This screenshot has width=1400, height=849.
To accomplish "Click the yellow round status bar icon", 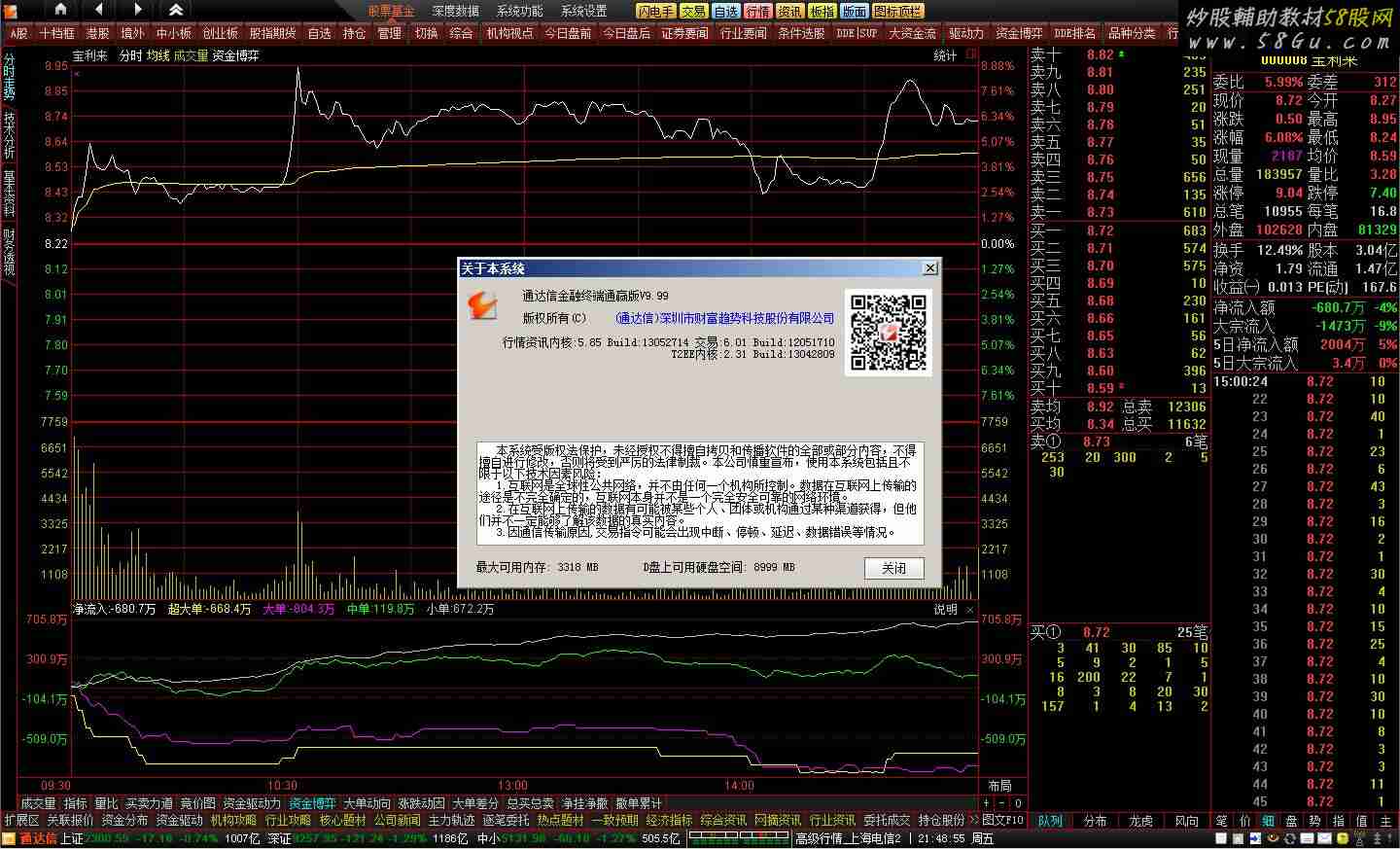I will pyautogui.click(x=1342, y=838).
